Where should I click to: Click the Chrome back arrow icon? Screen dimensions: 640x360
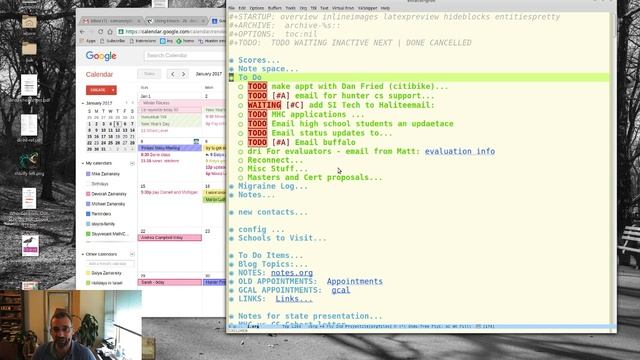[x=83, y=31]
